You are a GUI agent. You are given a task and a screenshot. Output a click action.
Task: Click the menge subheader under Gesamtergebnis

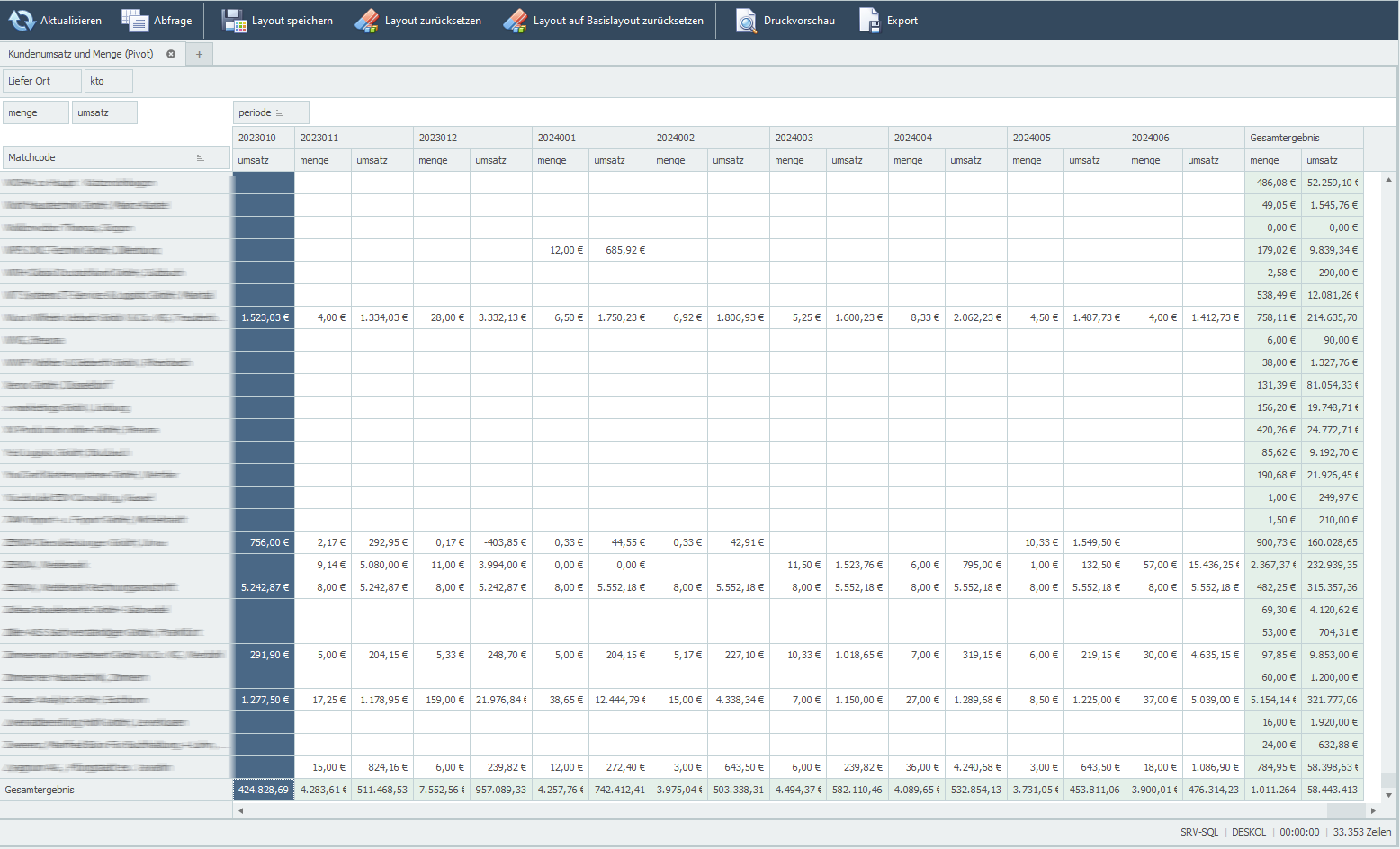pos(1273,160)
